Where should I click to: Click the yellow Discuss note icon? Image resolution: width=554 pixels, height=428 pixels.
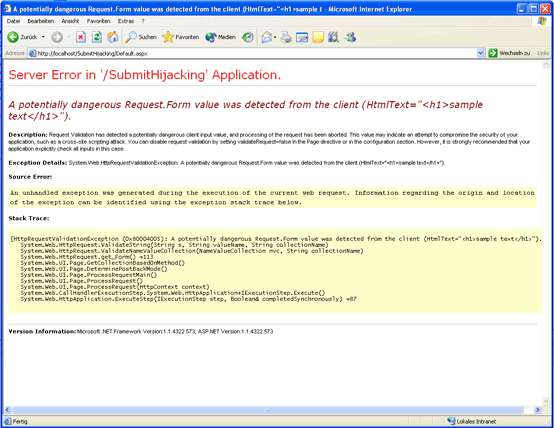(318, 37)
